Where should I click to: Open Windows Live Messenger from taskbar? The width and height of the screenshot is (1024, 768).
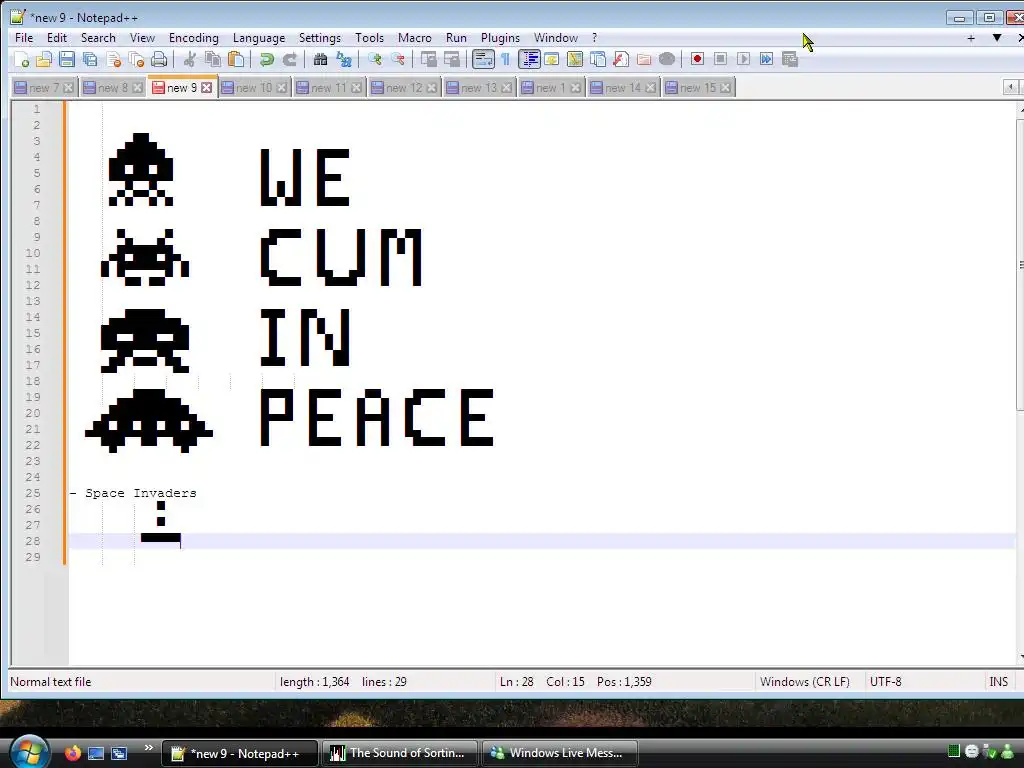point(559,753)
